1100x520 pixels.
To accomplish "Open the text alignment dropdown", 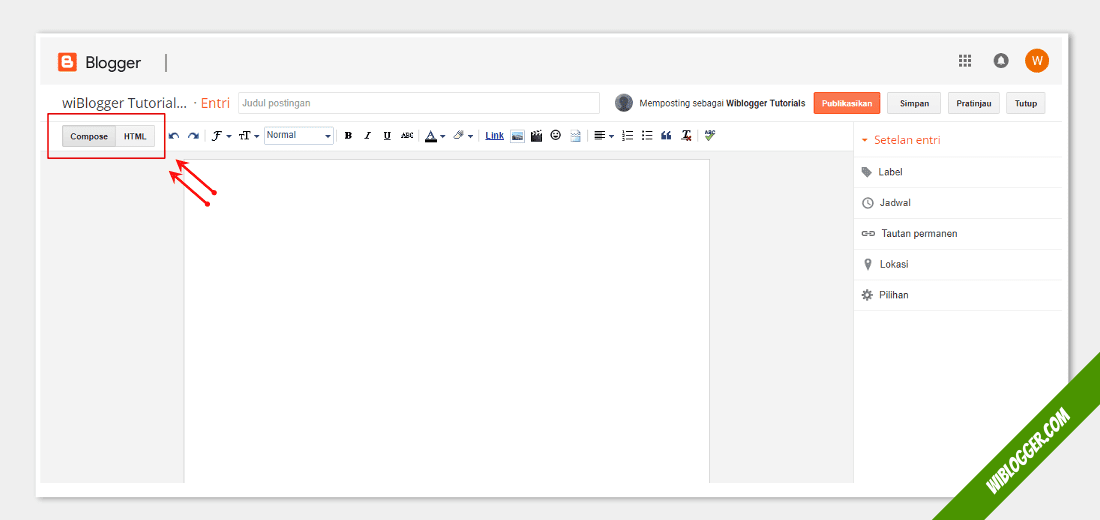I will tap(603, 135).
